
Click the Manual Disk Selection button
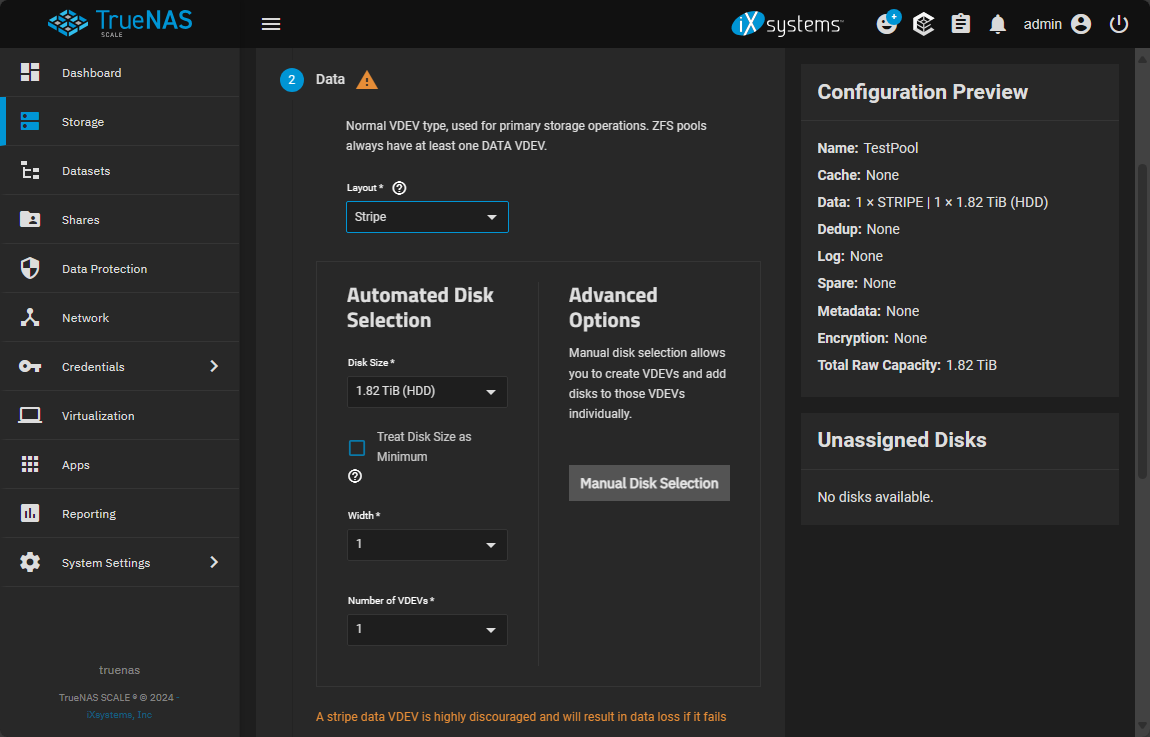649,483
